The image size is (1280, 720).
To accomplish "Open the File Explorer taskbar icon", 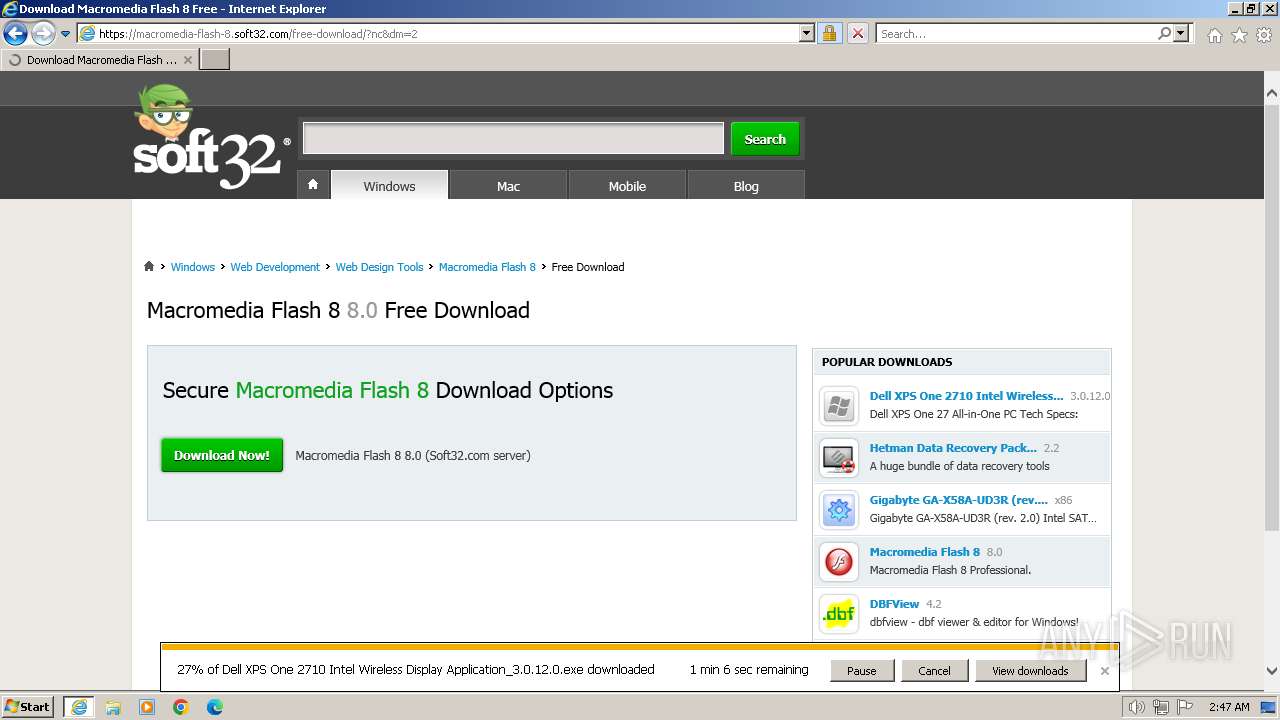I will (113, 707).
